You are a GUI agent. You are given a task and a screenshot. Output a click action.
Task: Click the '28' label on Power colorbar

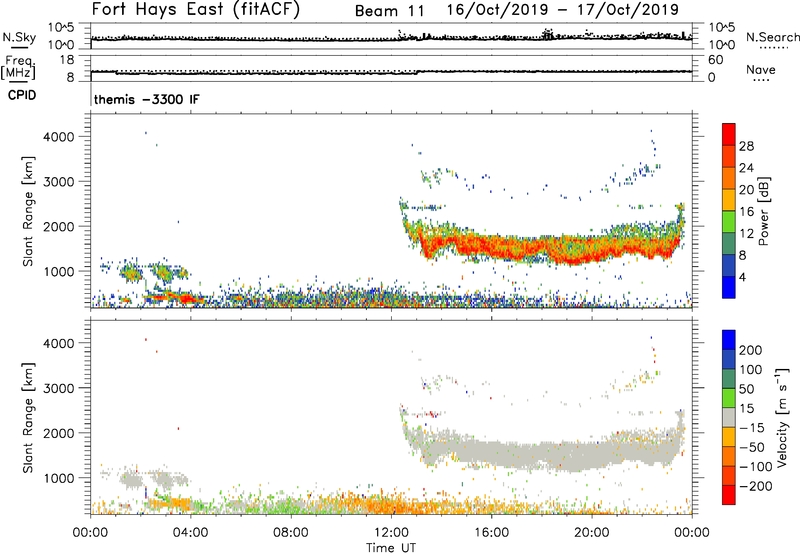[x=746, y=146]
